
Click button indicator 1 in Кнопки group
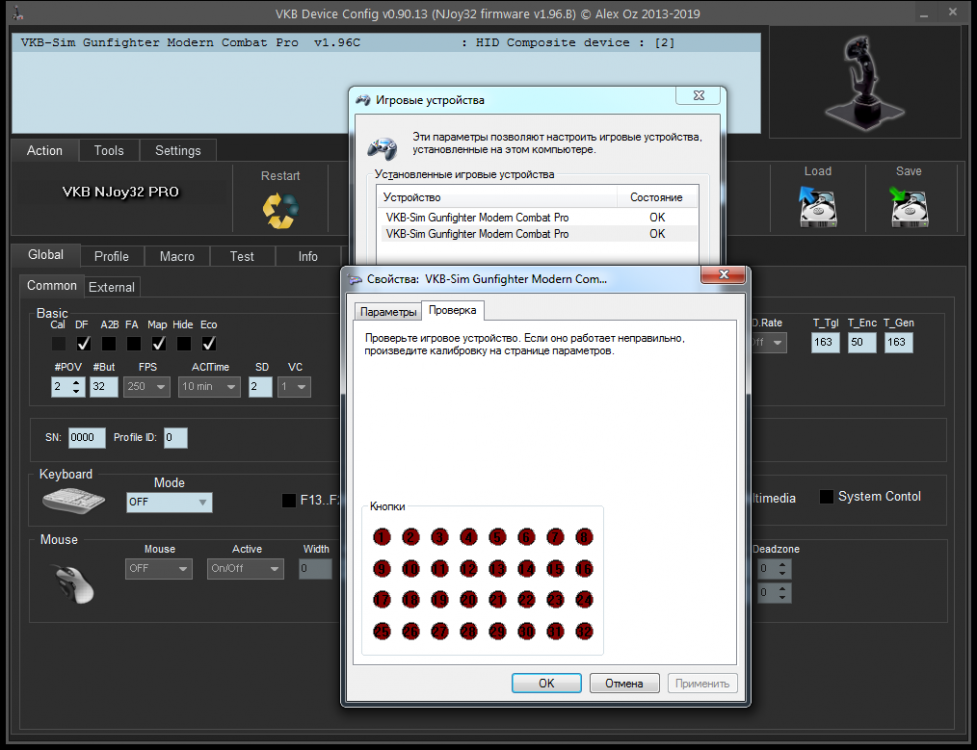click(x=381, y=537)
